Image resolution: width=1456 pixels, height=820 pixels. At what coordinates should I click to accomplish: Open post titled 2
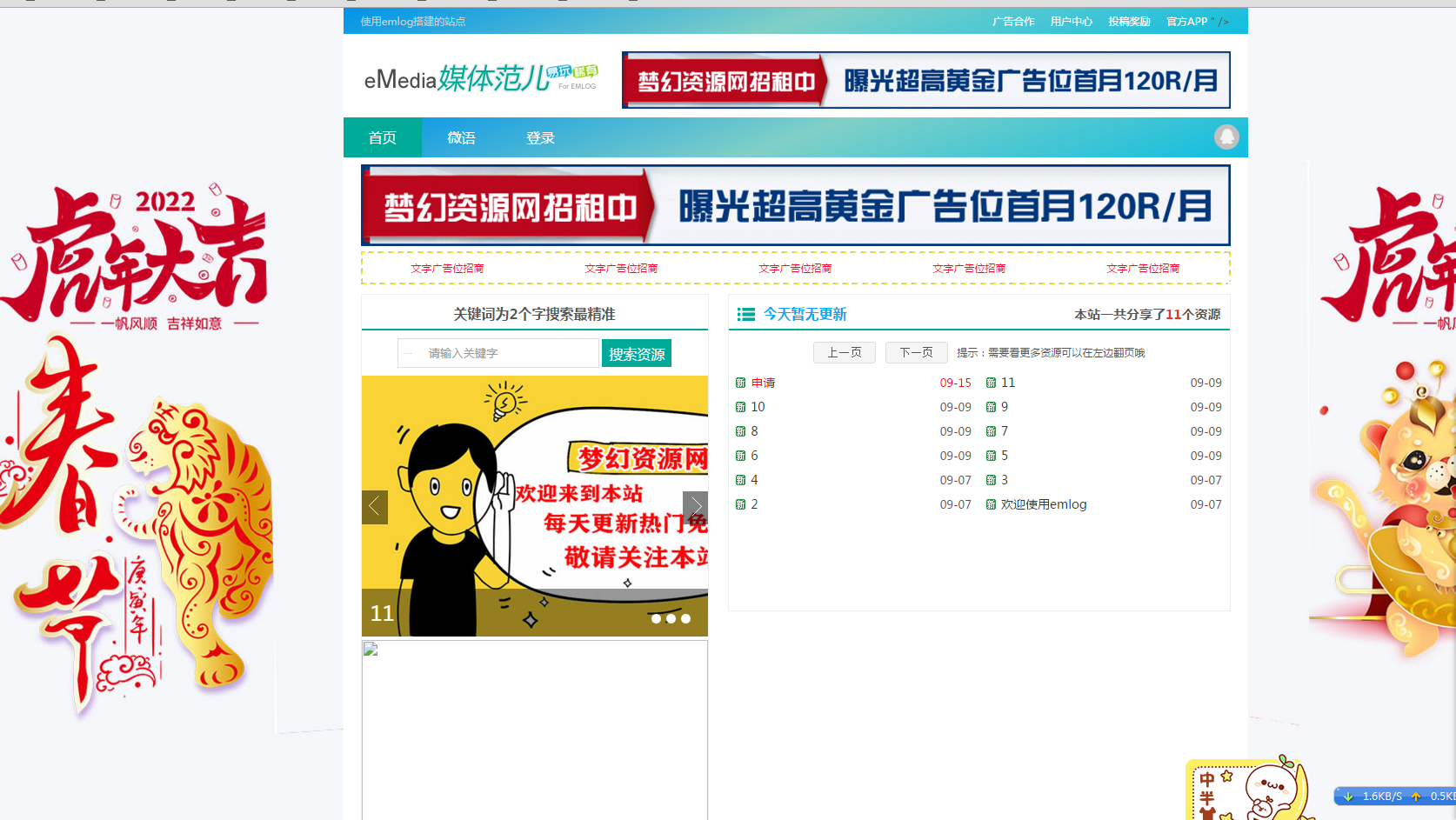754,504
